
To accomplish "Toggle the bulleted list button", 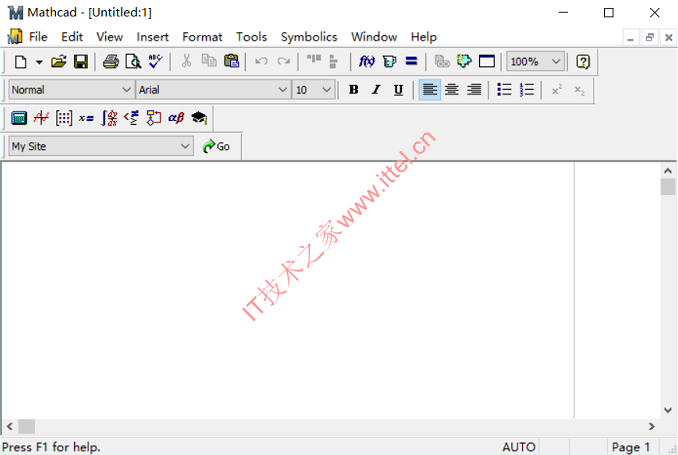I will [x=504, y=90].
